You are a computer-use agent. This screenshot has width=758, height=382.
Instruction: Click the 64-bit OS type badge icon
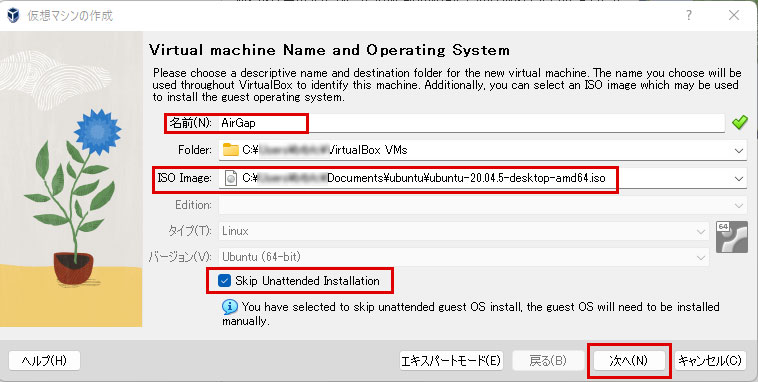(731, 237)
